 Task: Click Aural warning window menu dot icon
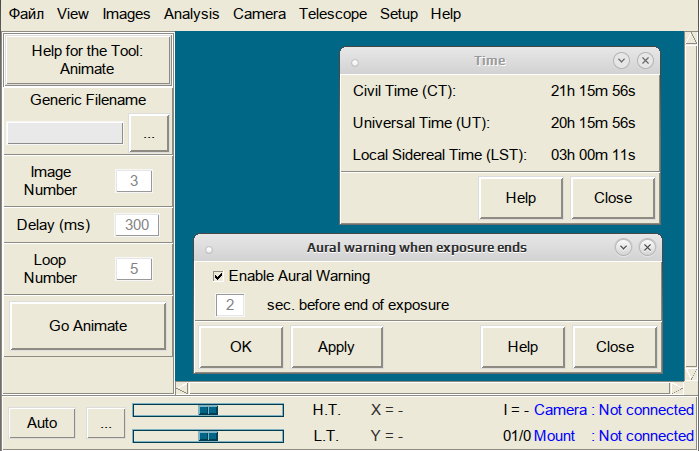pos(209,250)
